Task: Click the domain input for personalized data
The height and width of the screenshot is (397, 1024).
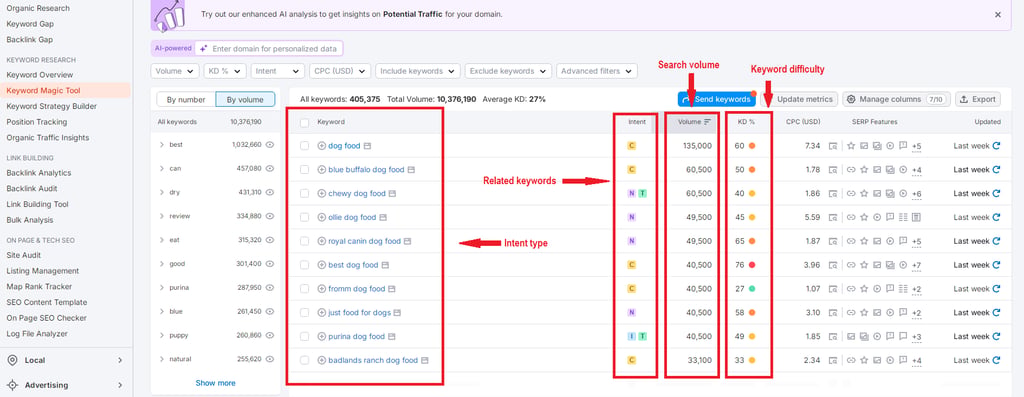Action: point(268,48)
